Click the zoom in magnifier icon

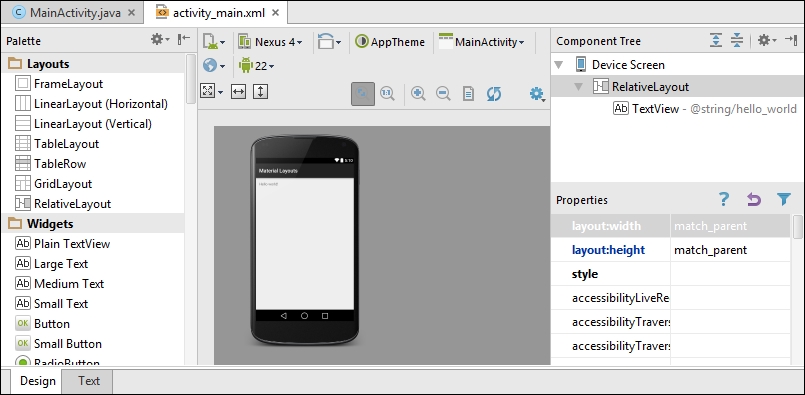pyautogui.click(x=418, y=93)
